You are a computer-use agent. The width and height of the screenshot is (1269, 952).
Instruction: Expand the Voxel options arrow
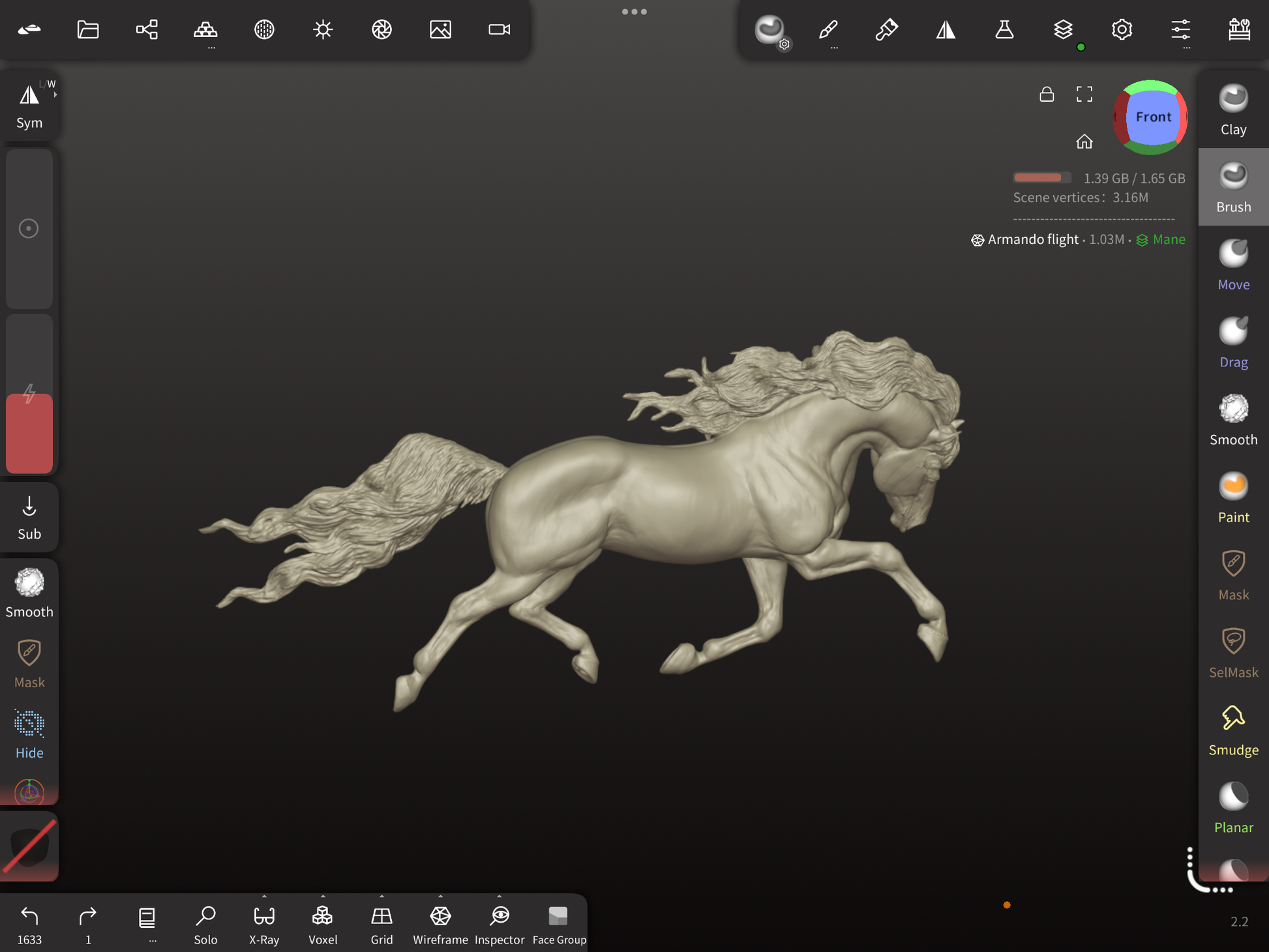tap(323, 897)
